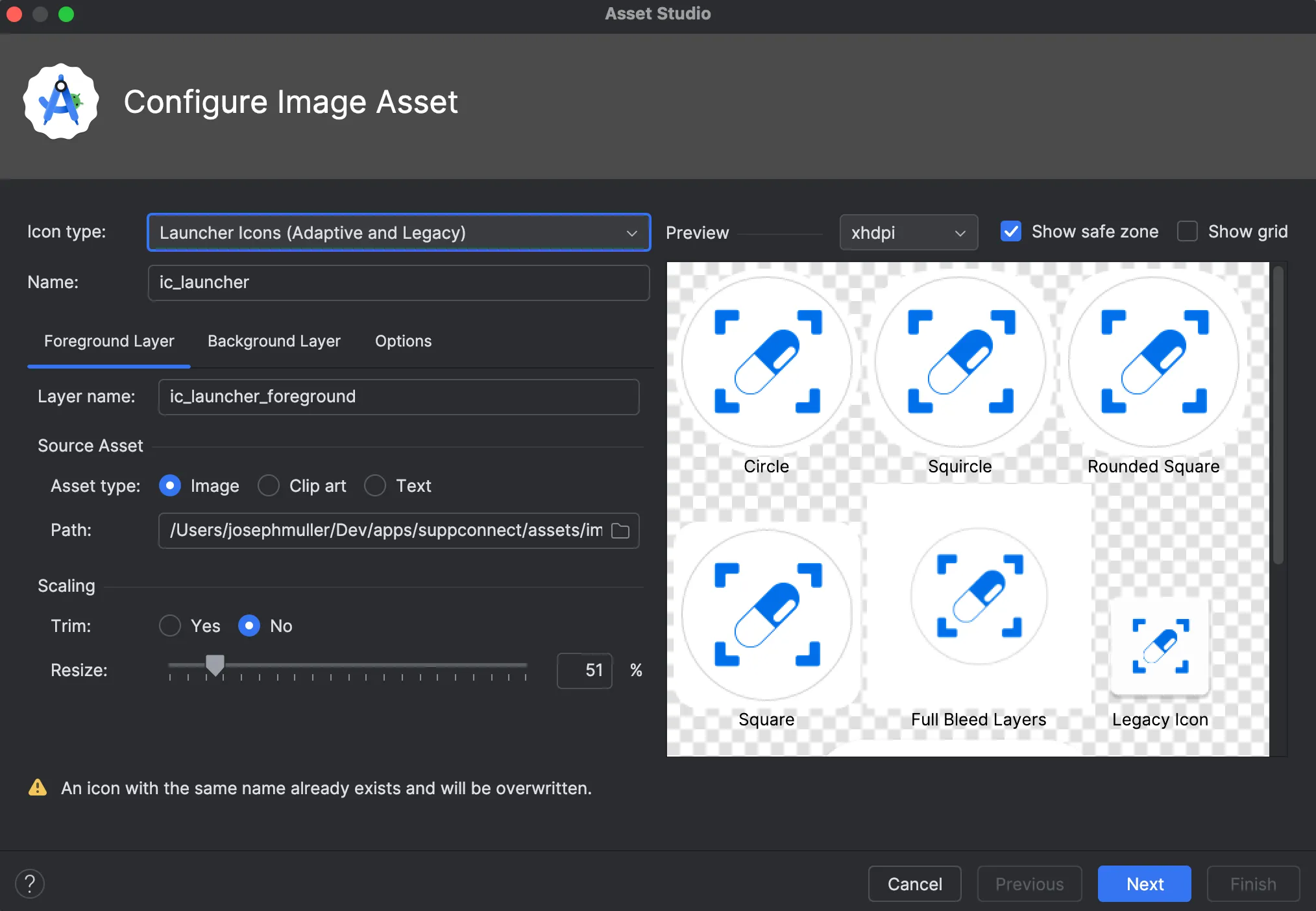Disable the Show safe zone checkbox

tap(1011, 232)
